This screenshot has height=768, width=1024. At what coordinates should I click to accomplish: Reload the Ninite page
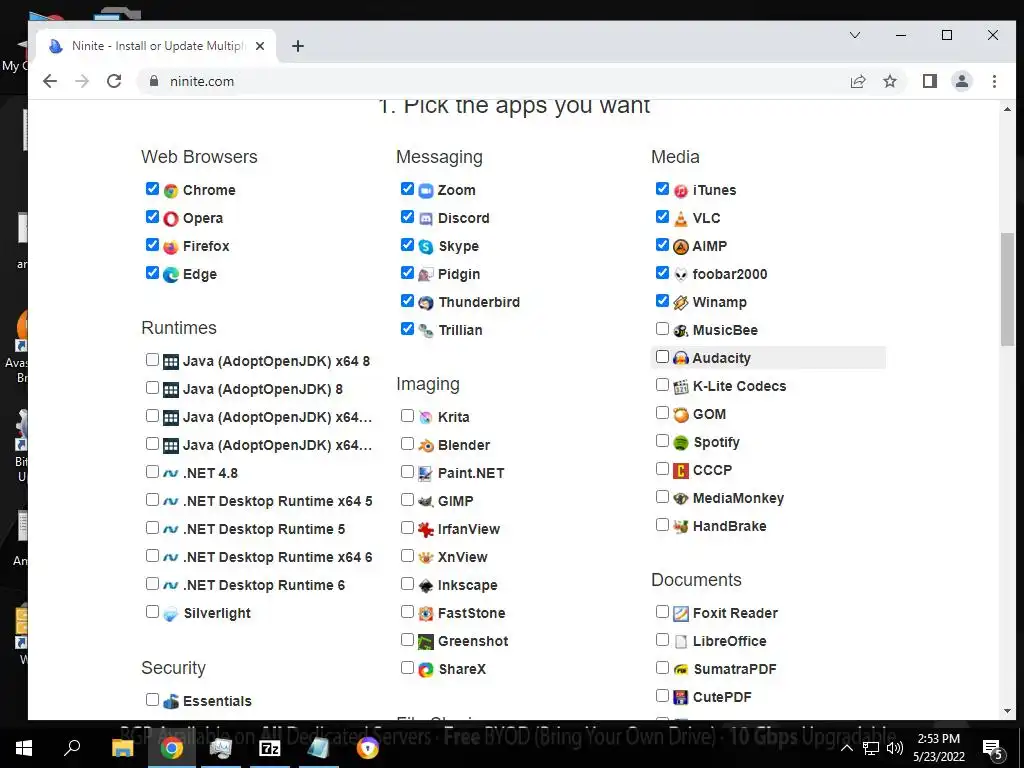tap(114, 81)
